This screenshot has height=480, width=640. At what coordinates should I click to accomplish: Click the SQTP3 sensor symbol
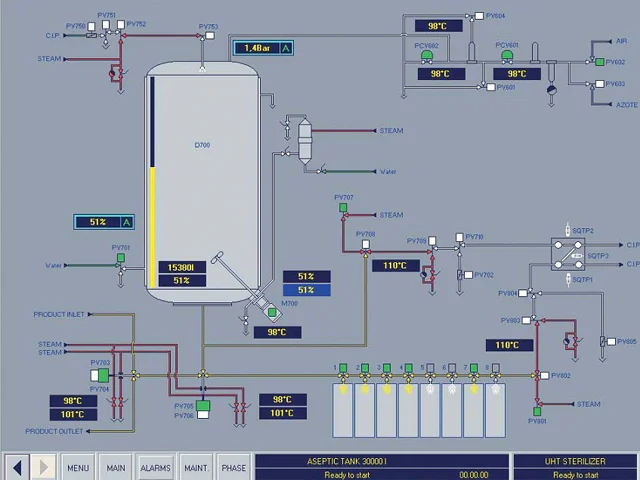[577, 256]
